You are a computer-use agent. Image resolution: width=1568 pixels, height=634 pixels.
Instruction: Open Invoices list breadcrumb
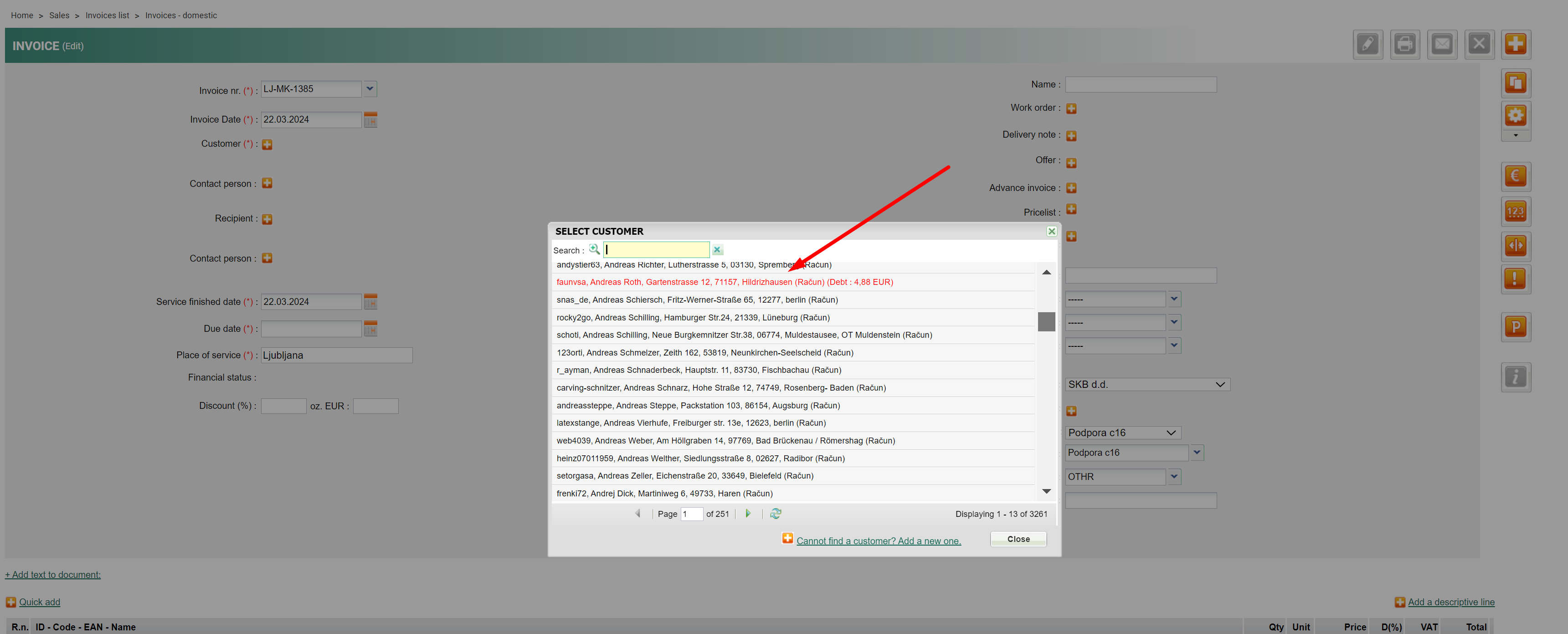tap(107, 15)
